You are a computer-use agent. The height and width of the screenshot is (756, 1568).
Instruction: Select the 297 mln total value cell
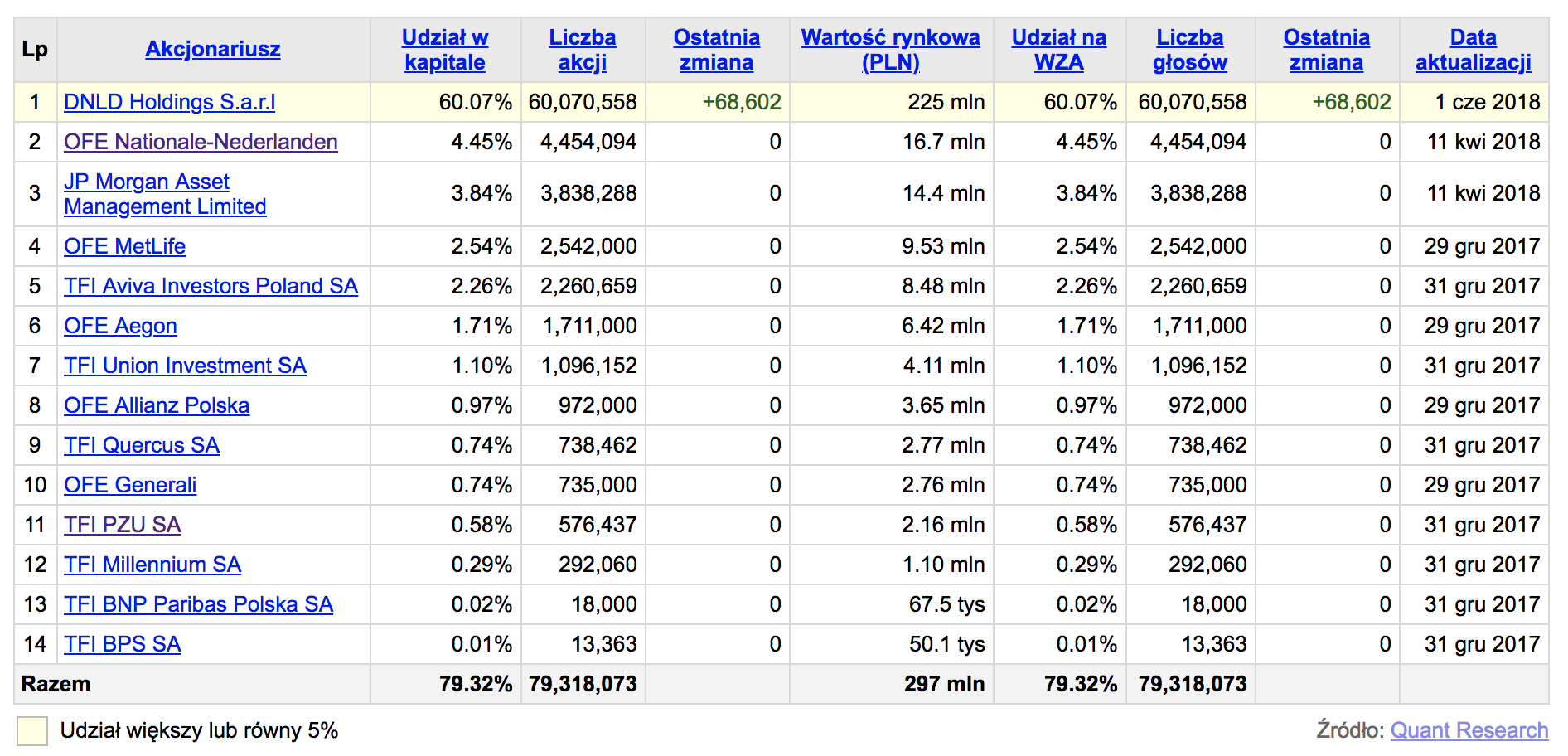tap(892, 684)
